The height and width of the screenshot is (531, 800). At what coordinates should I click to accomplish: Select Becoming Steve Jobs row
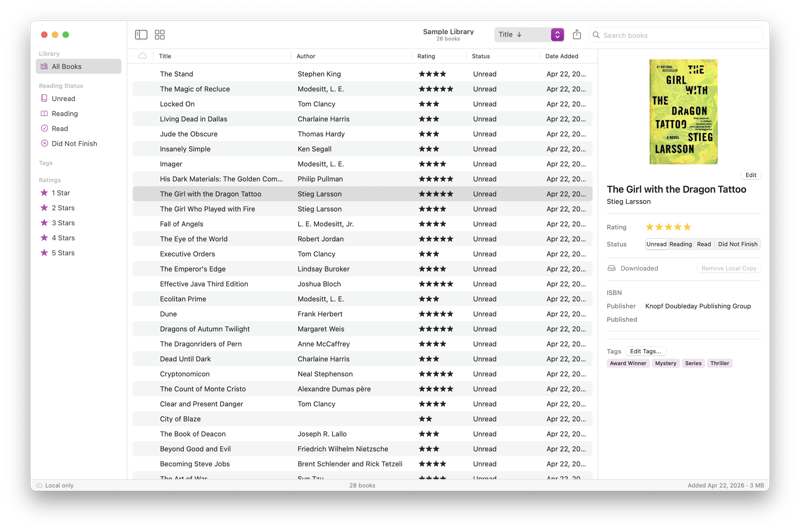pyautogui.click(x=362, y=464)
